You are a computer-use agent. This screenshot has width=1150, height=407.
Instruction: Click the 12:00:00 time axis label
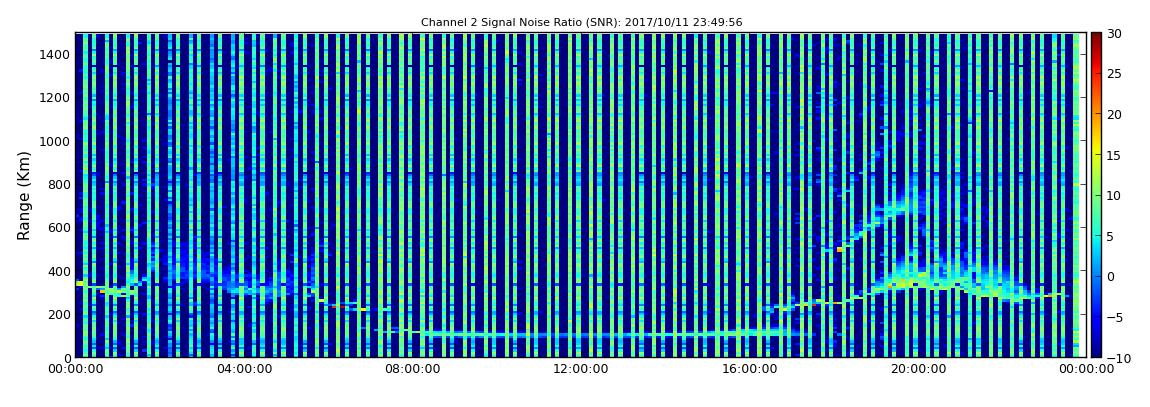coord(580,370)
